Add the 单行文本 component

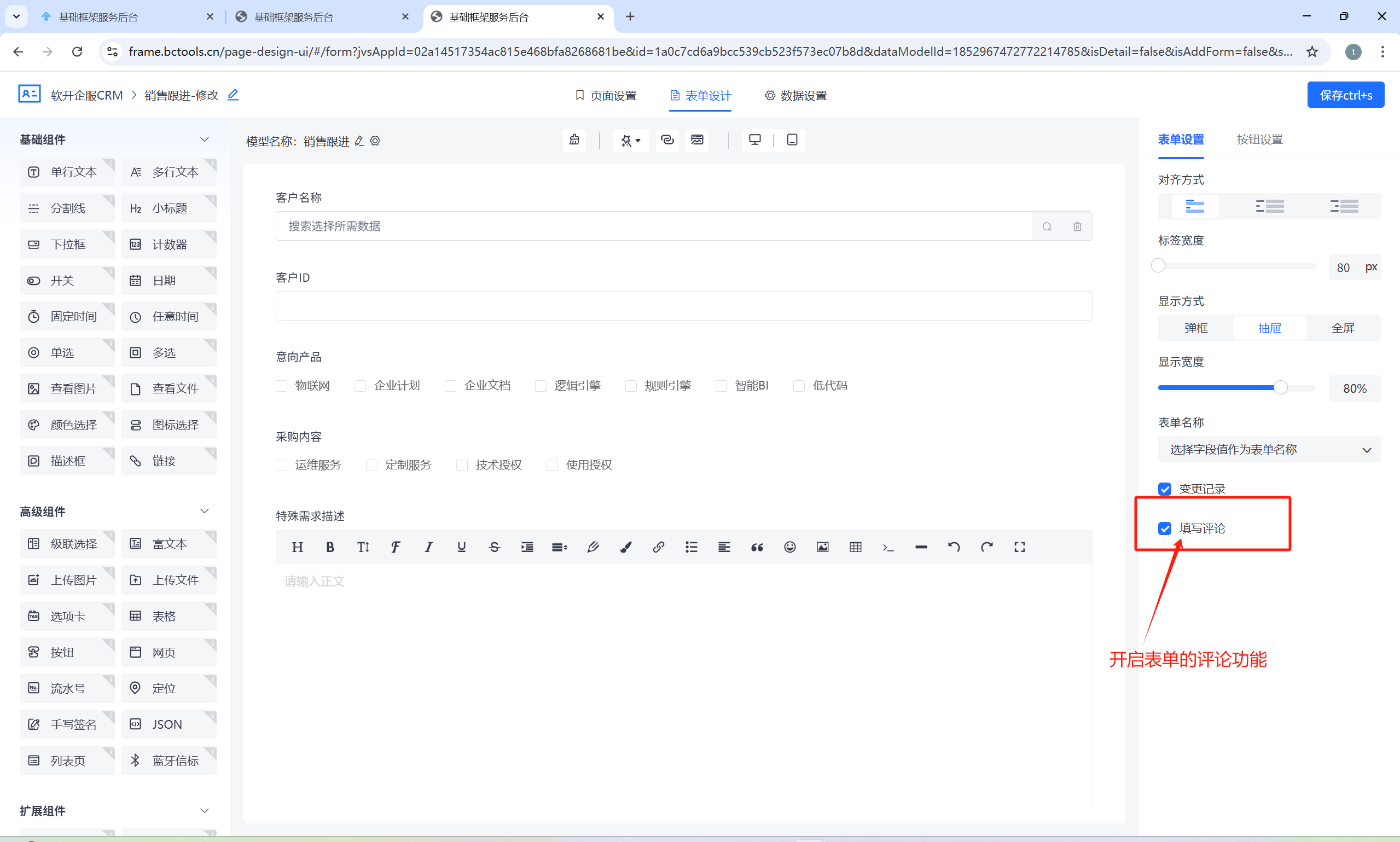[67, 172]
